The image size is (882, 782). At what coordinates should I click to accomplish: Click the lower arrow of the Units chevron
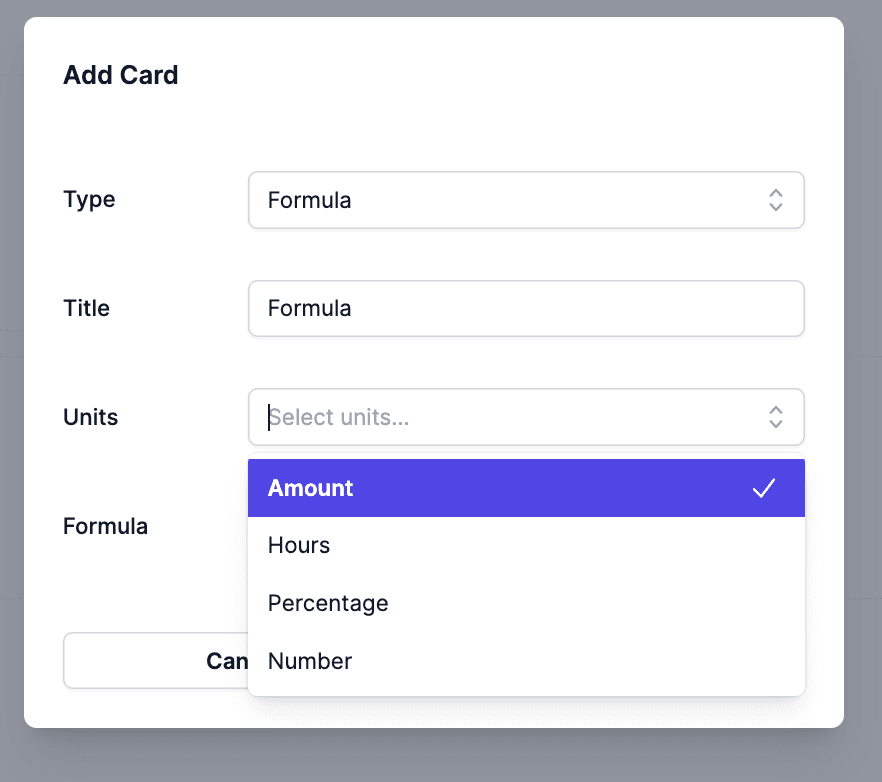776,422
